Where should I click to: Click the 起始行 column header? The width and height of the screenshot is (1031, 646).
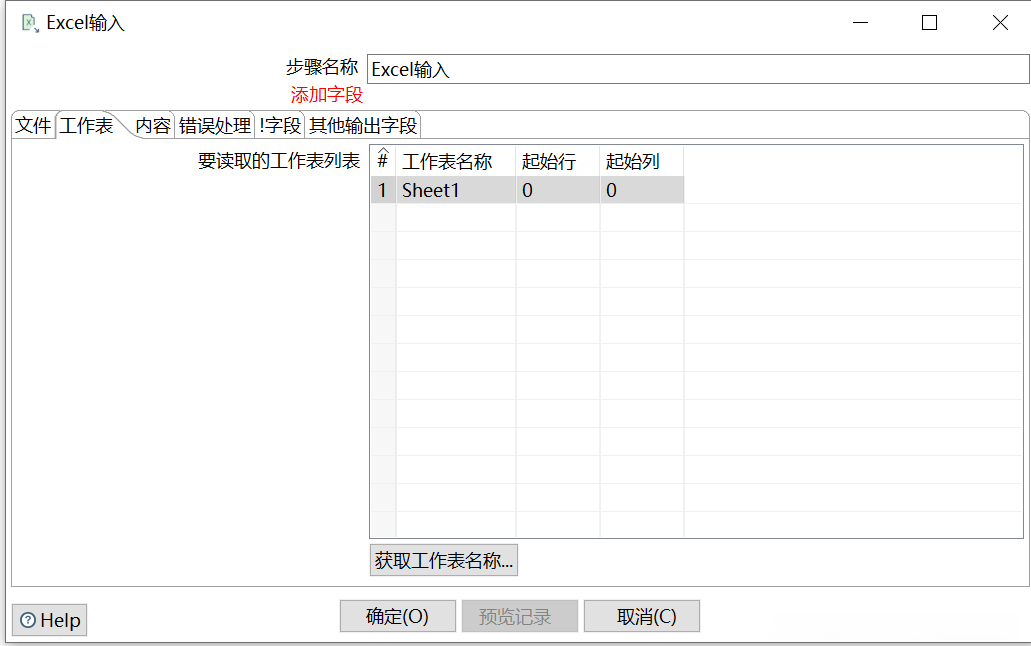558,161
